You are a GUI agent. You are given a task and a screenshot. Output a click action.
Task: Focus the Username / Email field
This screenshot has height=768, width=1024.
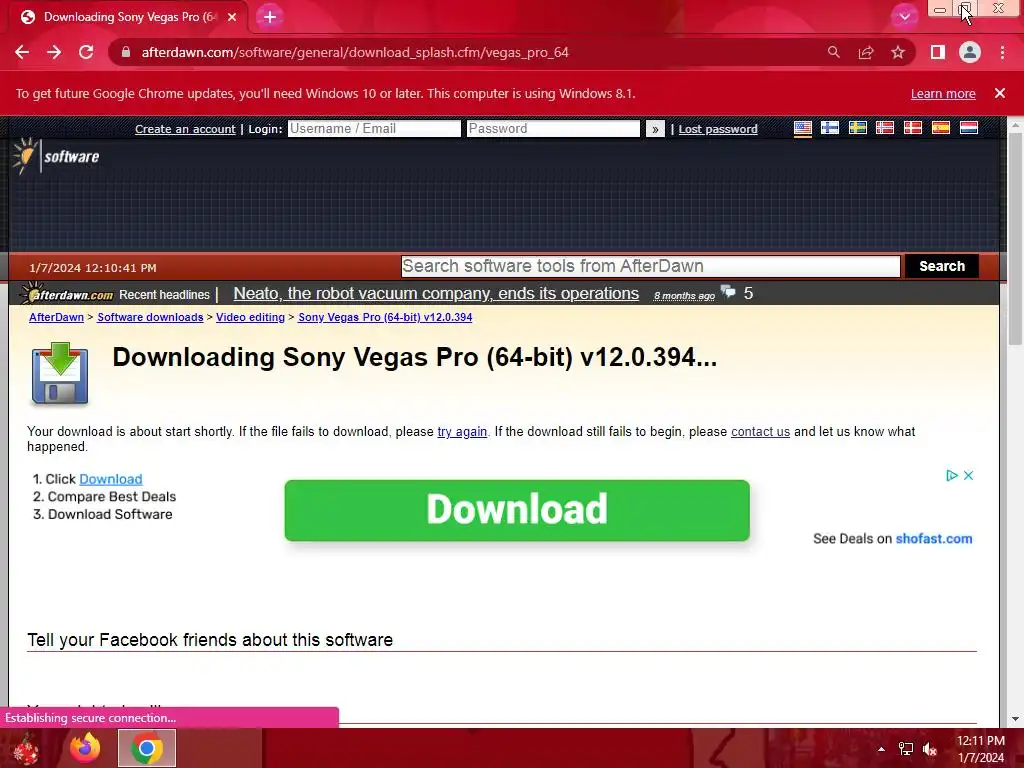374,129
